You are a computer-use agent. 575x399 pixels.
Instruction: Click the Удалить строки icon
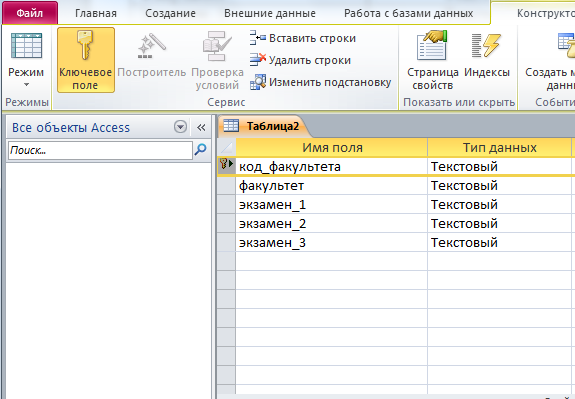pos(258,60)
